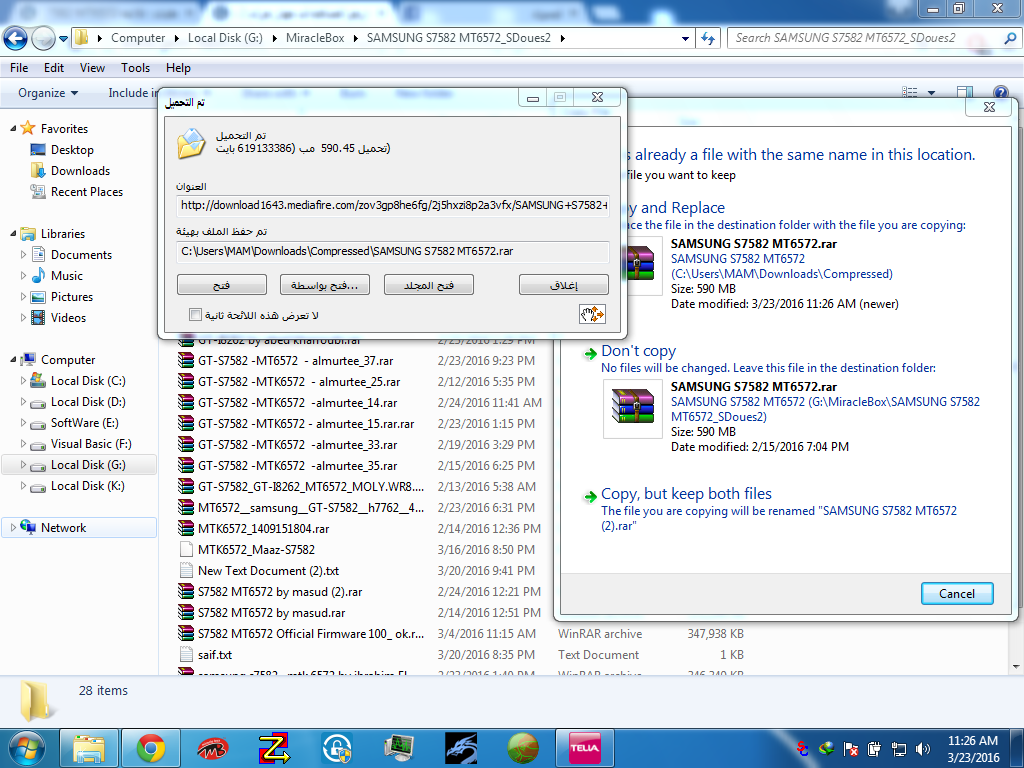Screen dimensions: 1024x768
Task: Tick the 'لا تعرض هذه اللائحة ثانية' checkbox
Action: [x=195, y=315]
